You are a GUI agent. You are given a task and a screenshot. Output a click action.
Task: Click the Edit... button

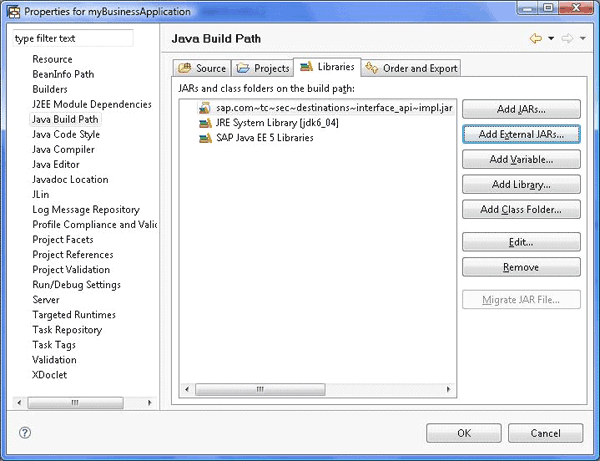click(521, 242)
